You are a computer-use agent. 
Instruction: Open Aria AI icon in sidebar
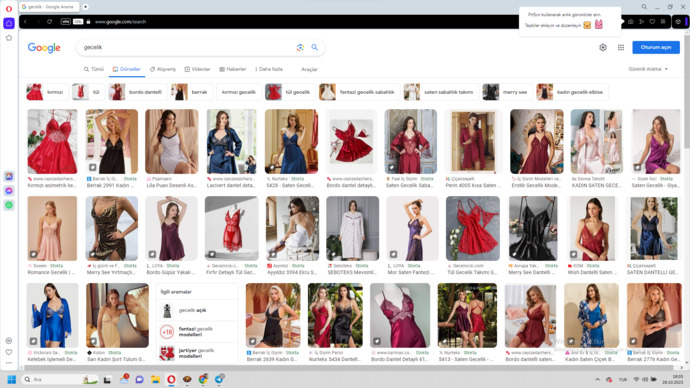tap(9, 176)
